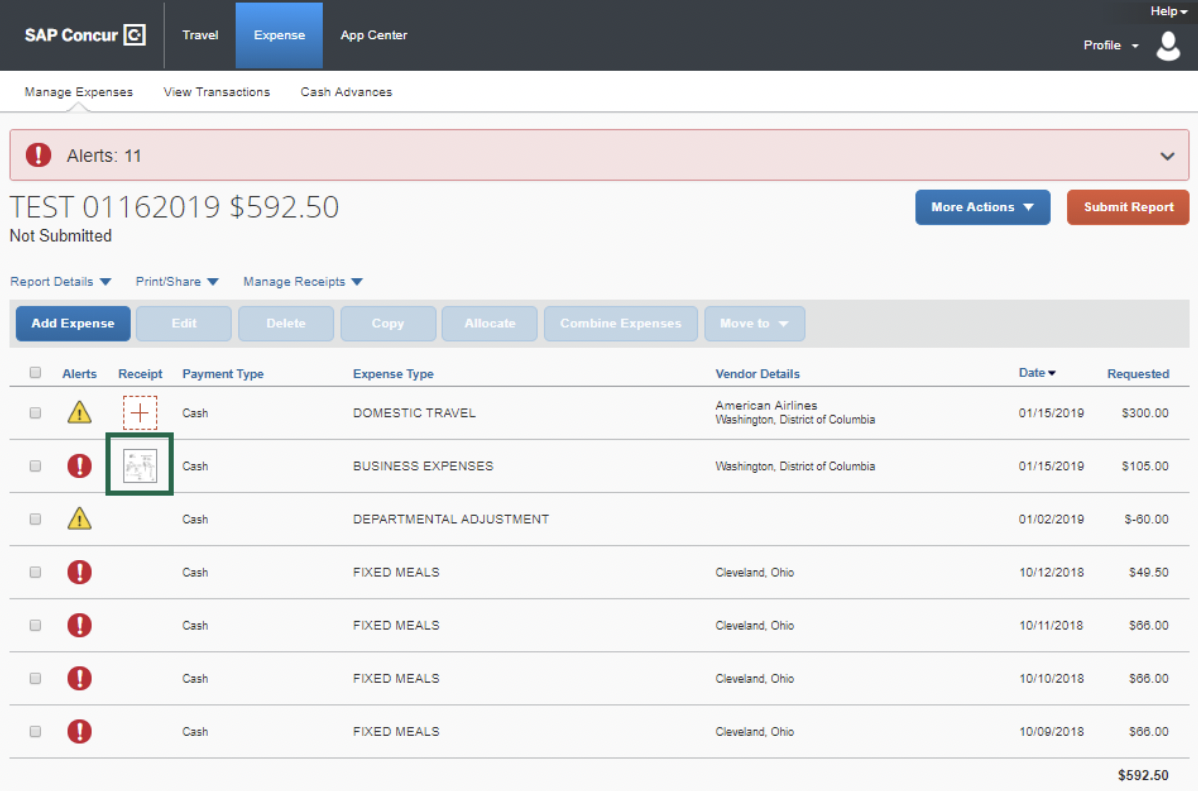Open the user profile avatar icon
The width and height of the screenshot is (1198, 791).
1168,46
